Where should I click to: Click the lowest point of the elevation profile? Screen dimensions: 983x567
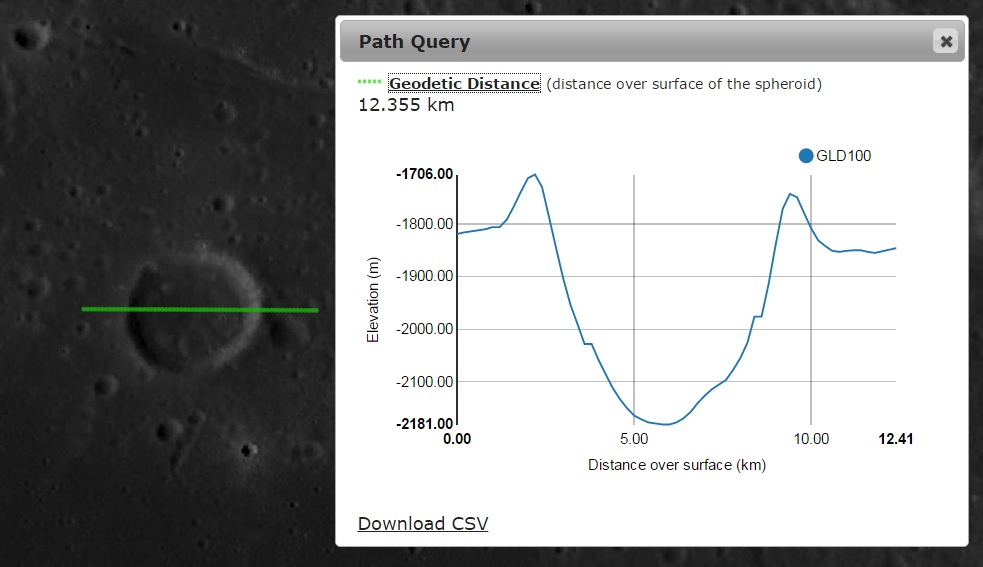[666, 424]
